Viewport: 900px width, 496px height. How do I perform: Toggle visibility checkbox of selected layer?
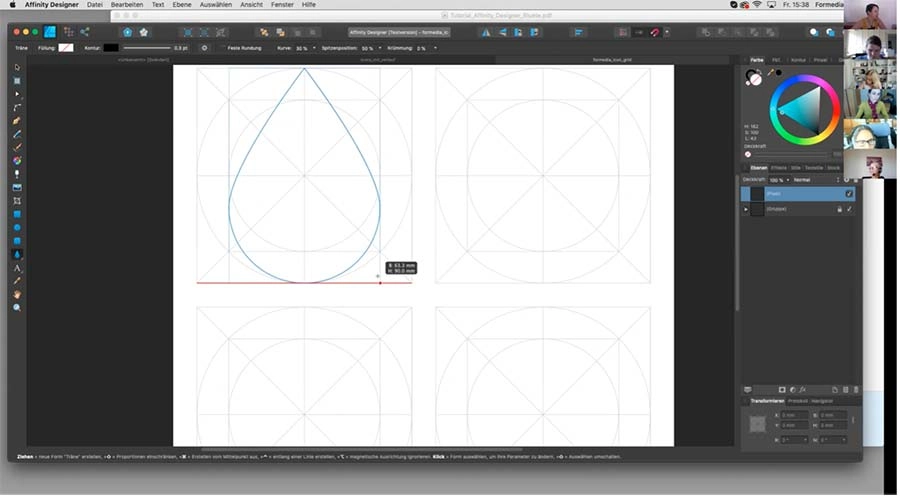click(x=849, y=193)
